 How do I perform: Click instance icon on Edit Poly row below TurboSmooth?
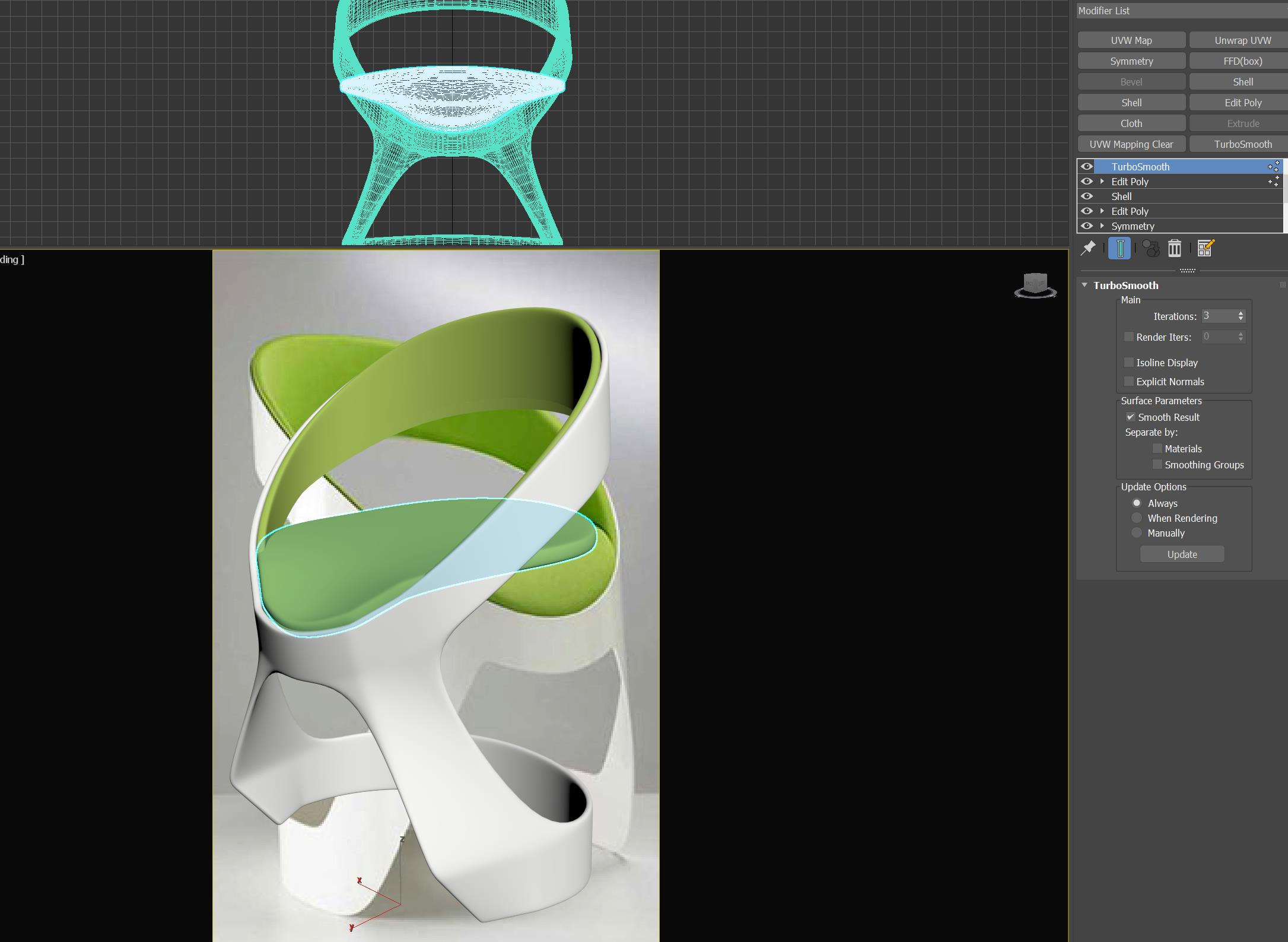coord(1273,182)
